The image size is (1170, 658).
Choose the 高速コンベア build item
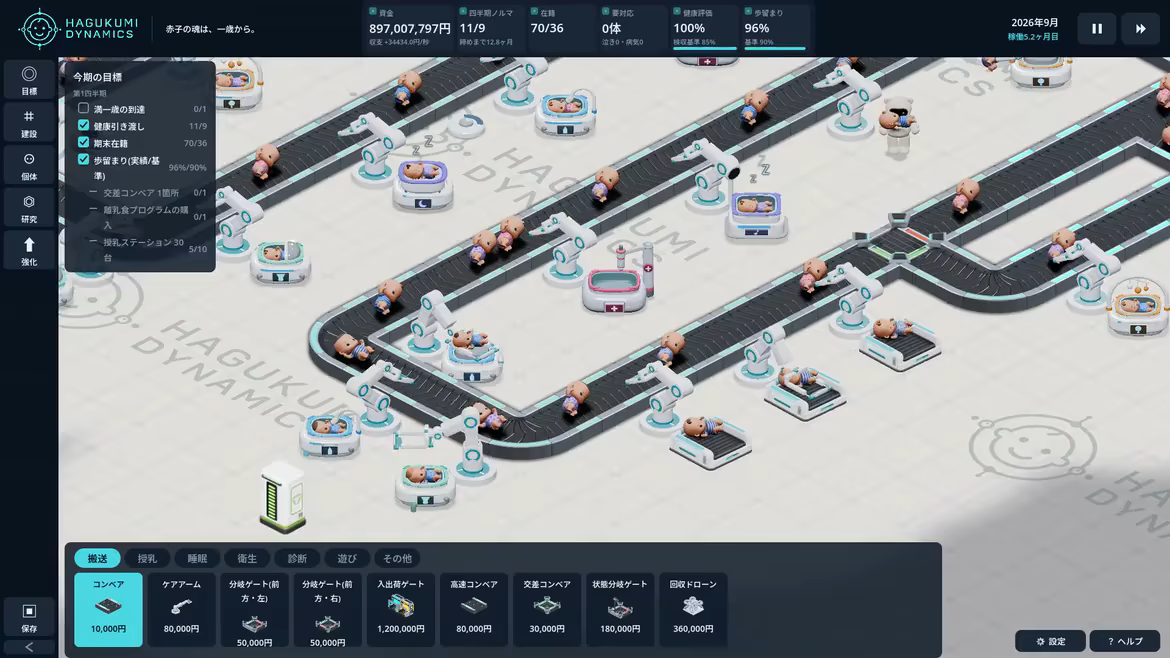point(474,609)
